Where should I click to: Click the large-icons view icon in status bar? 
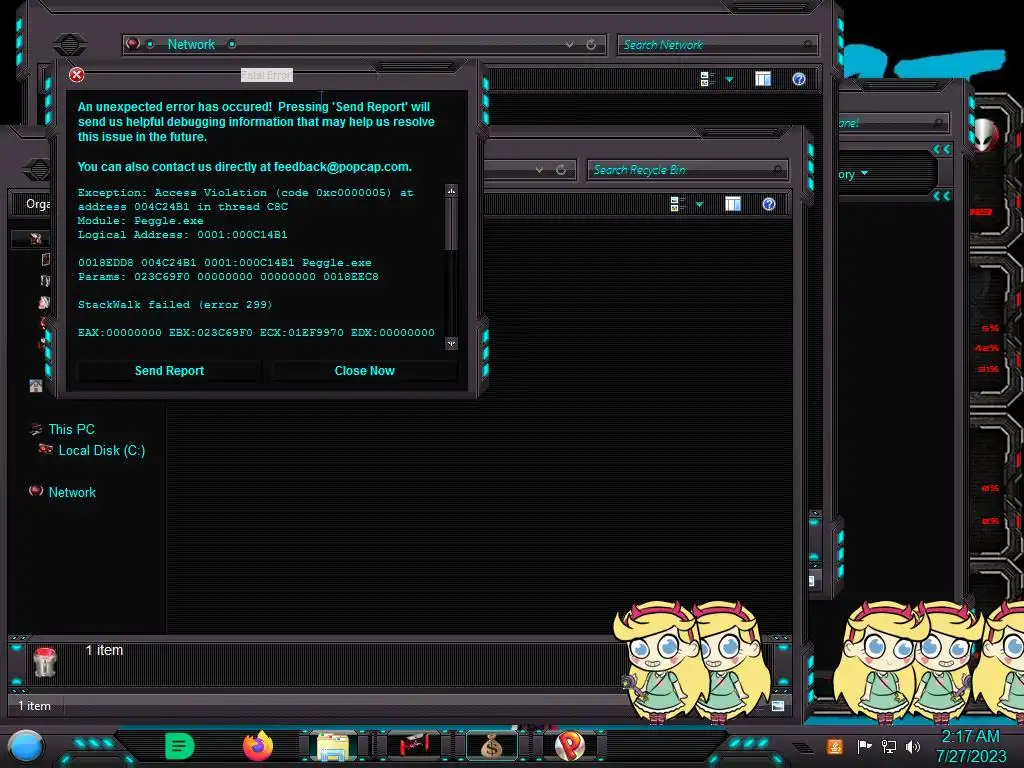[778, 706]
